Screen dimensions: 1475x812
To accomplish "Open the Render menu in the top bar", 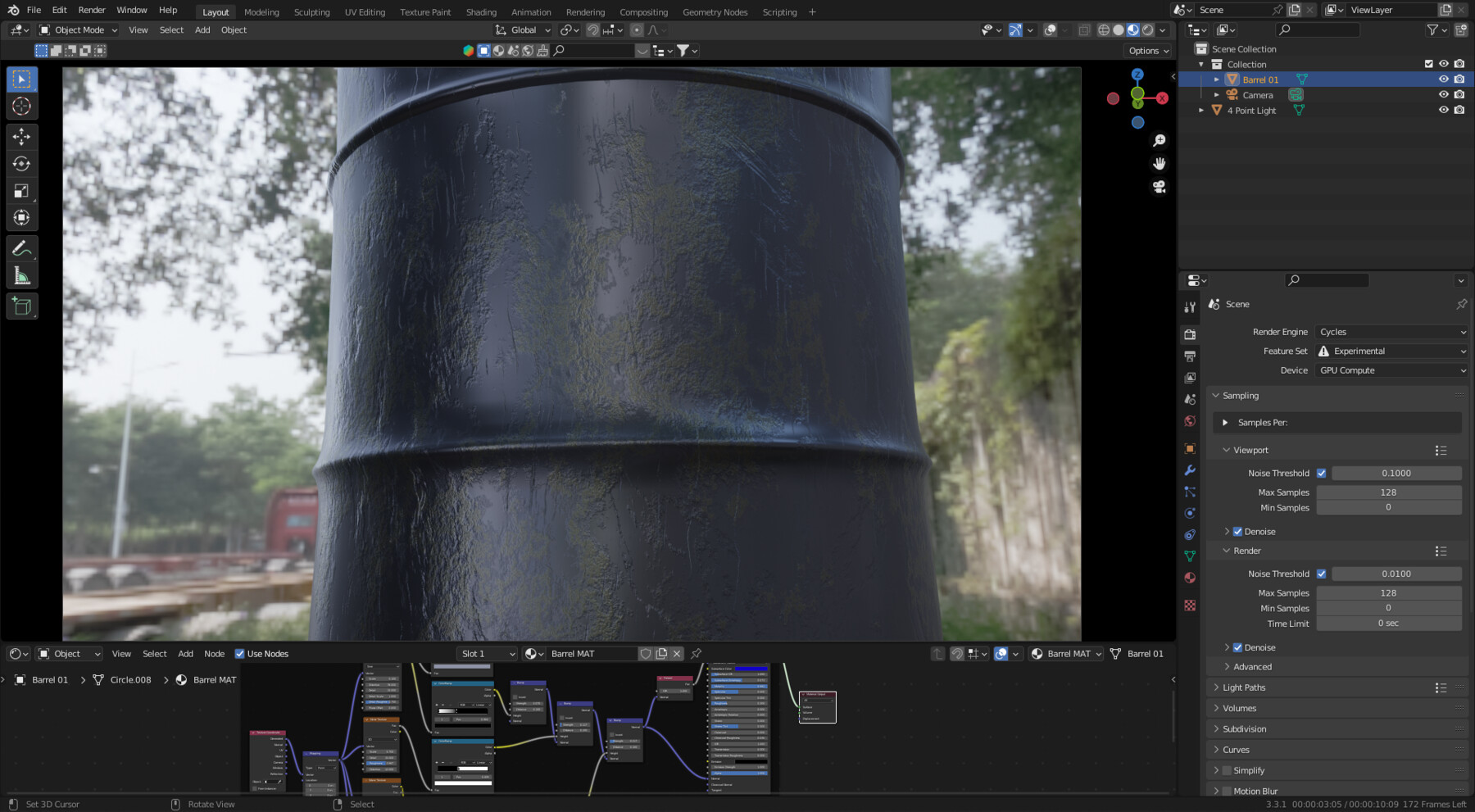I will (x=91, y=10).
